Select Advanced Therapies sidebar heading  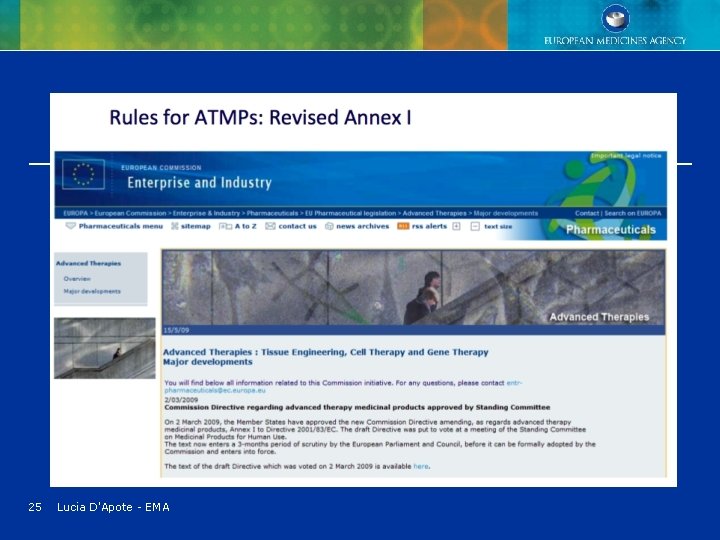coord(89,263)
